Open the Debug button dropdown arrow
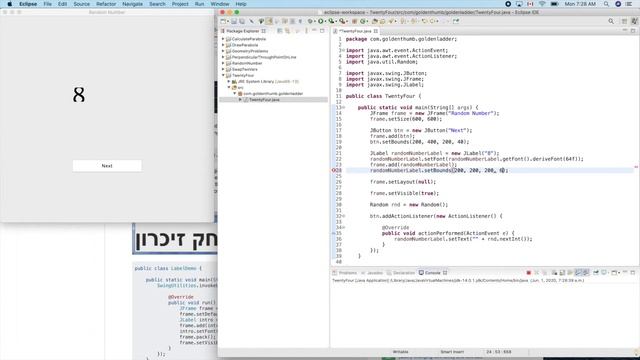Viewport: 640px width, 360px height. pyautogui.click(x=315, y=21)
